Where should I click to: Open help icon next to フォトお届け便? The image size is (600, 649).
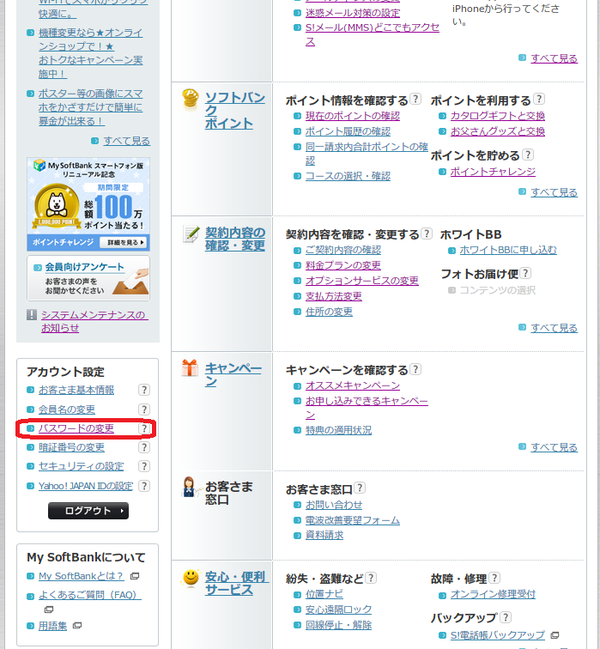pyautogui.click(x=525, y=273)
